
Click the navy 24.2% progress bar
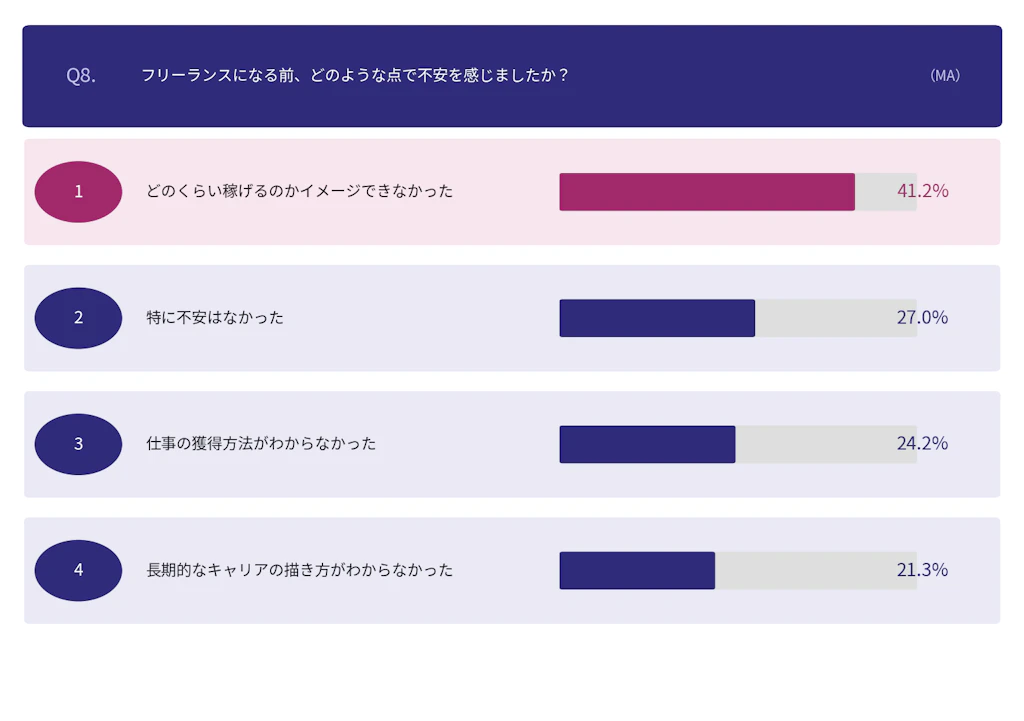[x=647, y=444]
